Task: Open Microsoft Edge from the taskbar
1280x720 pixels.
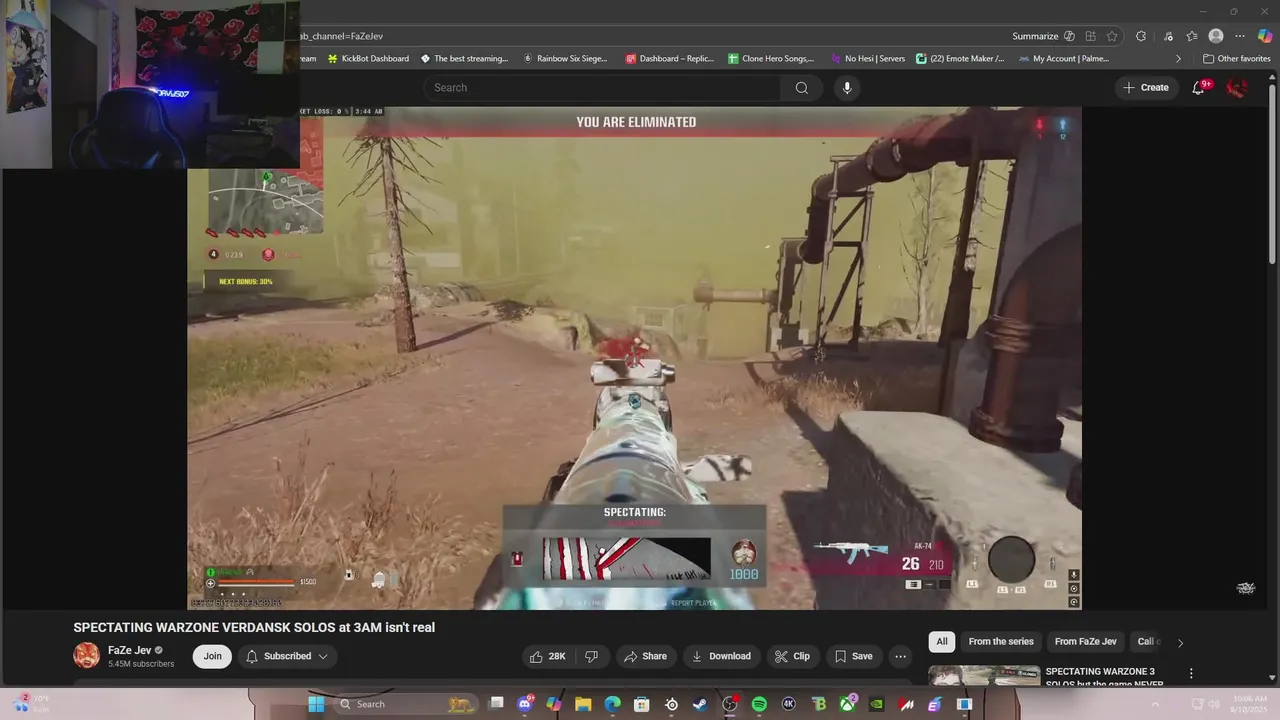Action: [x=612, y=704]
